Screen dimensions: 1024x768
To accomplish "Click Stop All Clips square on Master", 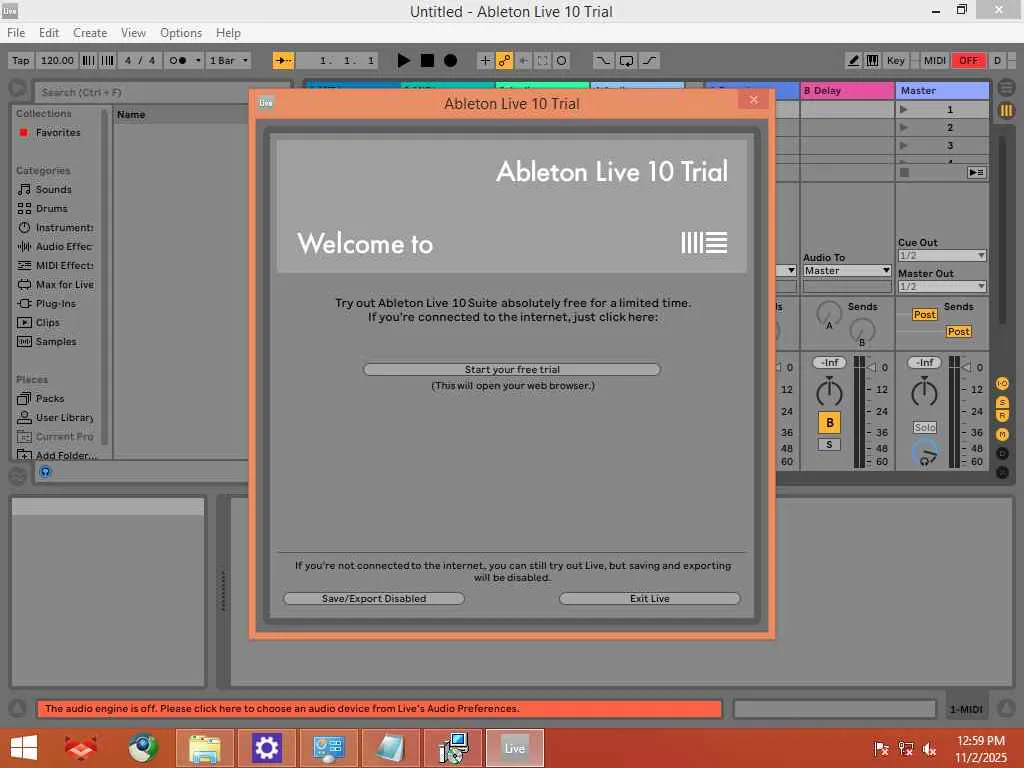I will click(x=904, y=172).
